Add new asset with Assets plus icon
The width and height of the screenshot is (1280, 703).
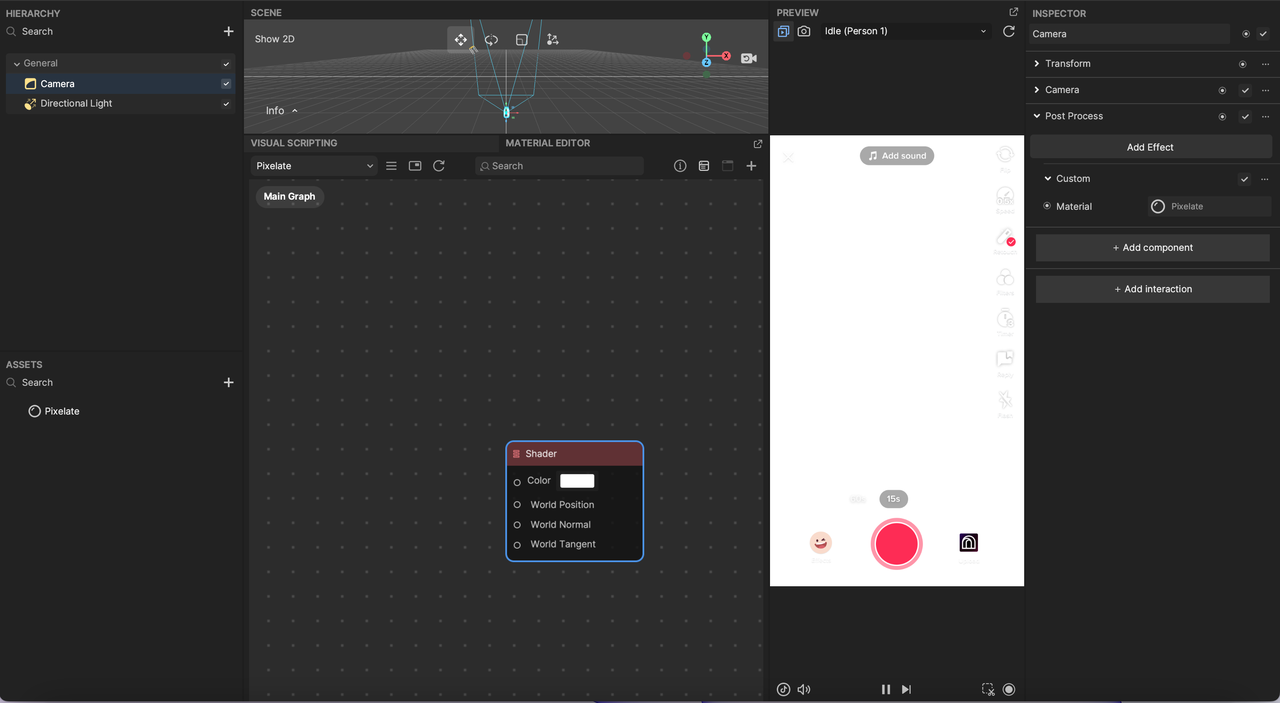click(x=228, y=382)
